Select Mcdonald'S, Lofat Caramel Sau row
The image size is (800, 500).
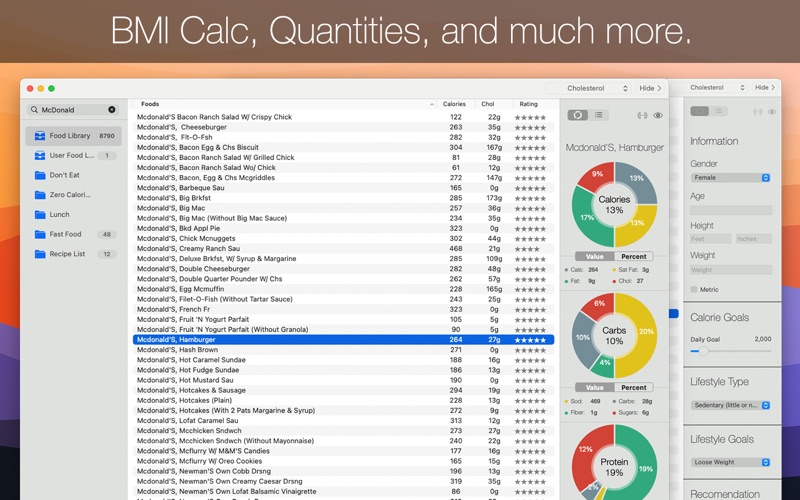(343, 420)
